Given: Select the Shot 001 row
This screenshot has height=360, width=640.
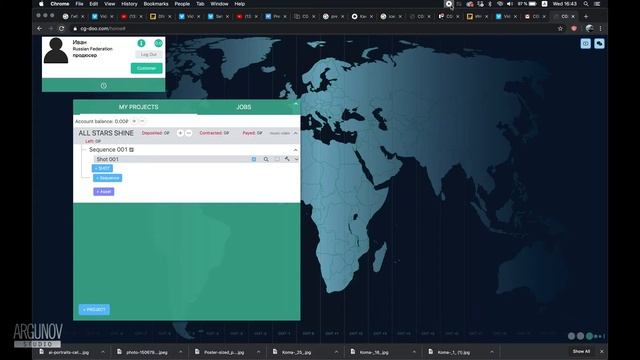Looking at the screenshot, I should tap(197, 159).
